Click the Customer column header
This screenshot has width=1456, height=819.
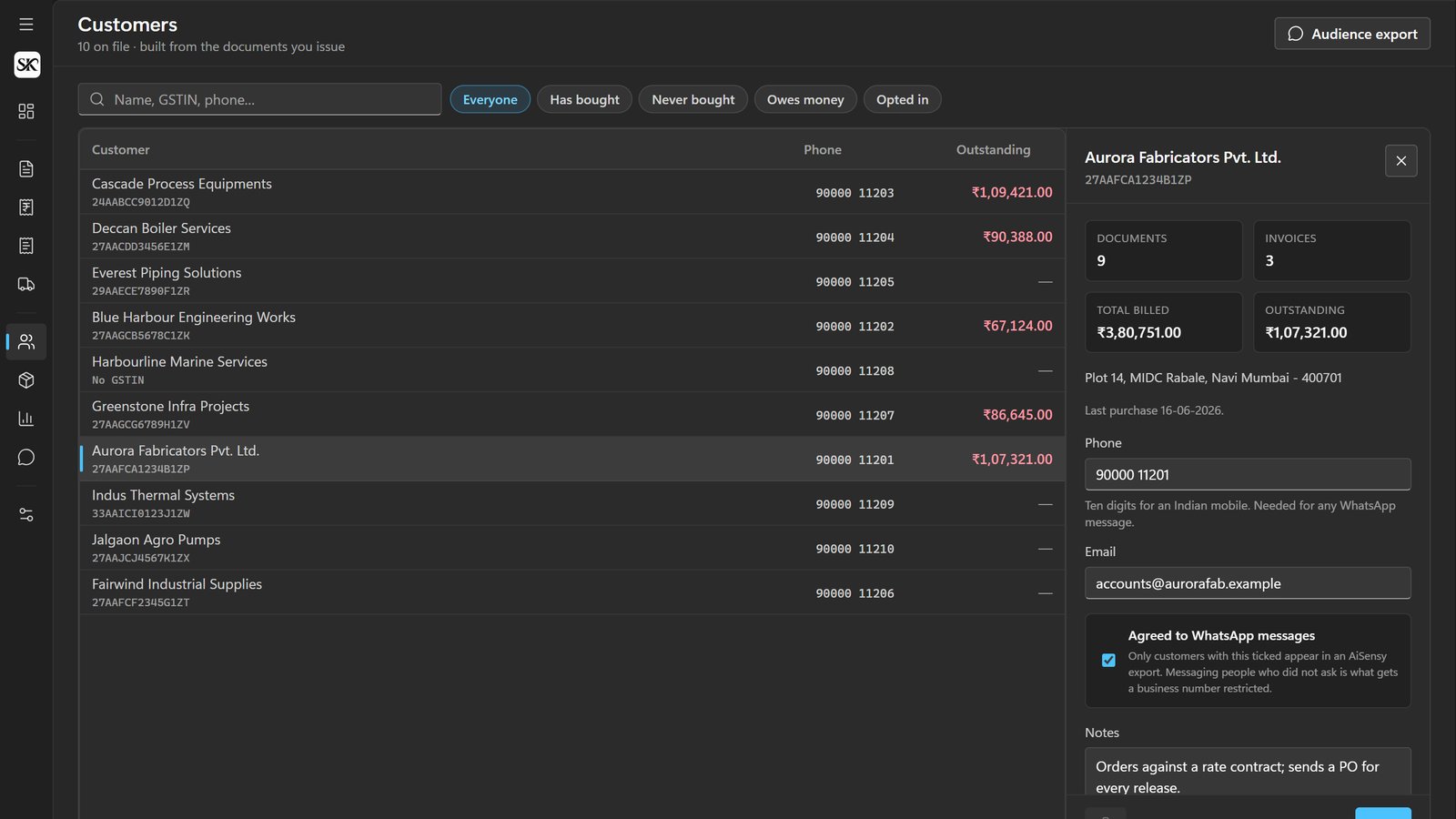[121, 149]
